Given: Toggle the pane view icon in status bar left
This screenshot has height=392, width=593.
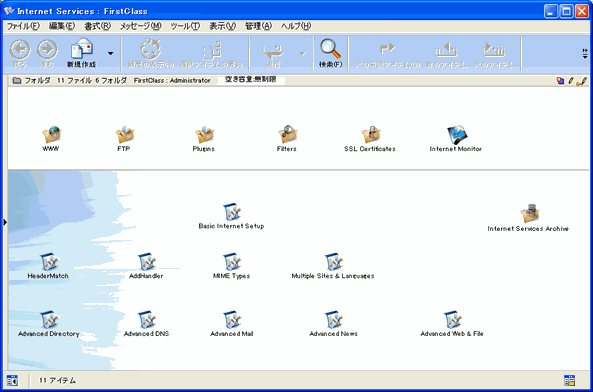Looking at the screenshot, I should (x=12, y=380).
